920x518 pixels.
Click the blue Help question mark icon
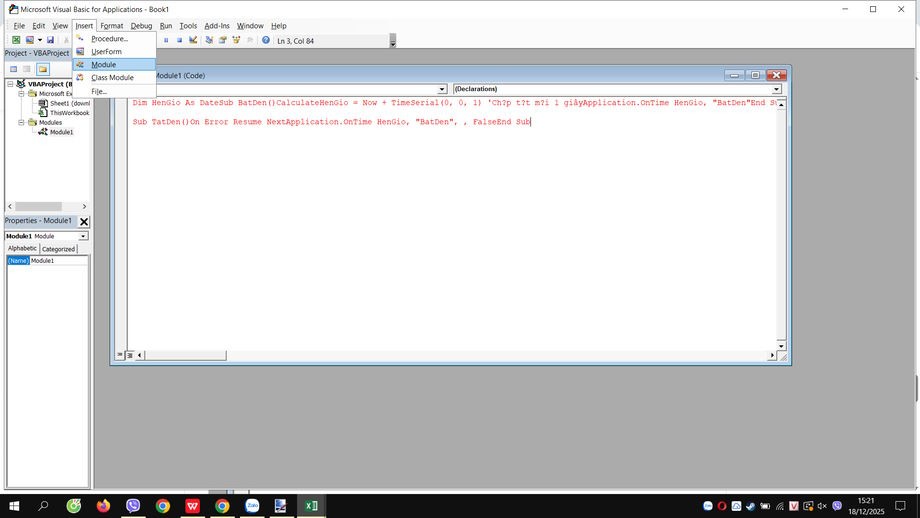[x=266, y=40]
